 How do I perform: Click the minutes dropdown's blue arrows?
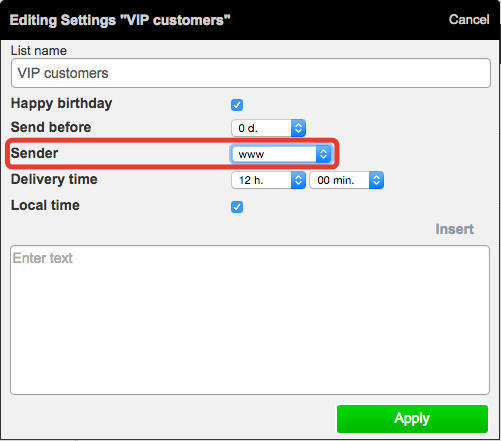376,180
